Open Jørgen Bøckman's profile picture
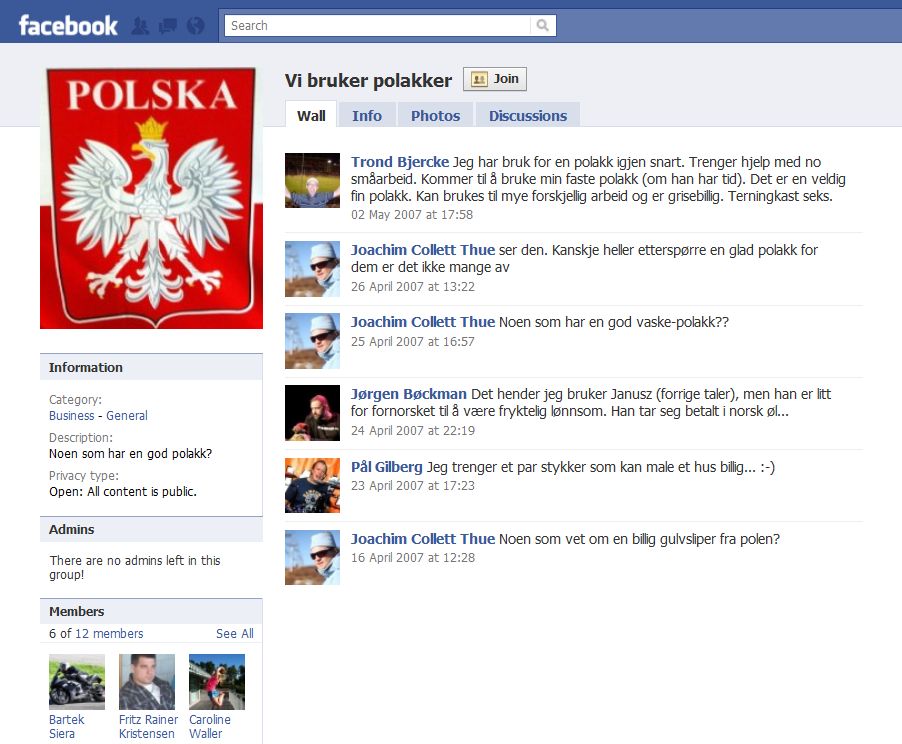Screen dimensions: 902x744 point(312,413)
